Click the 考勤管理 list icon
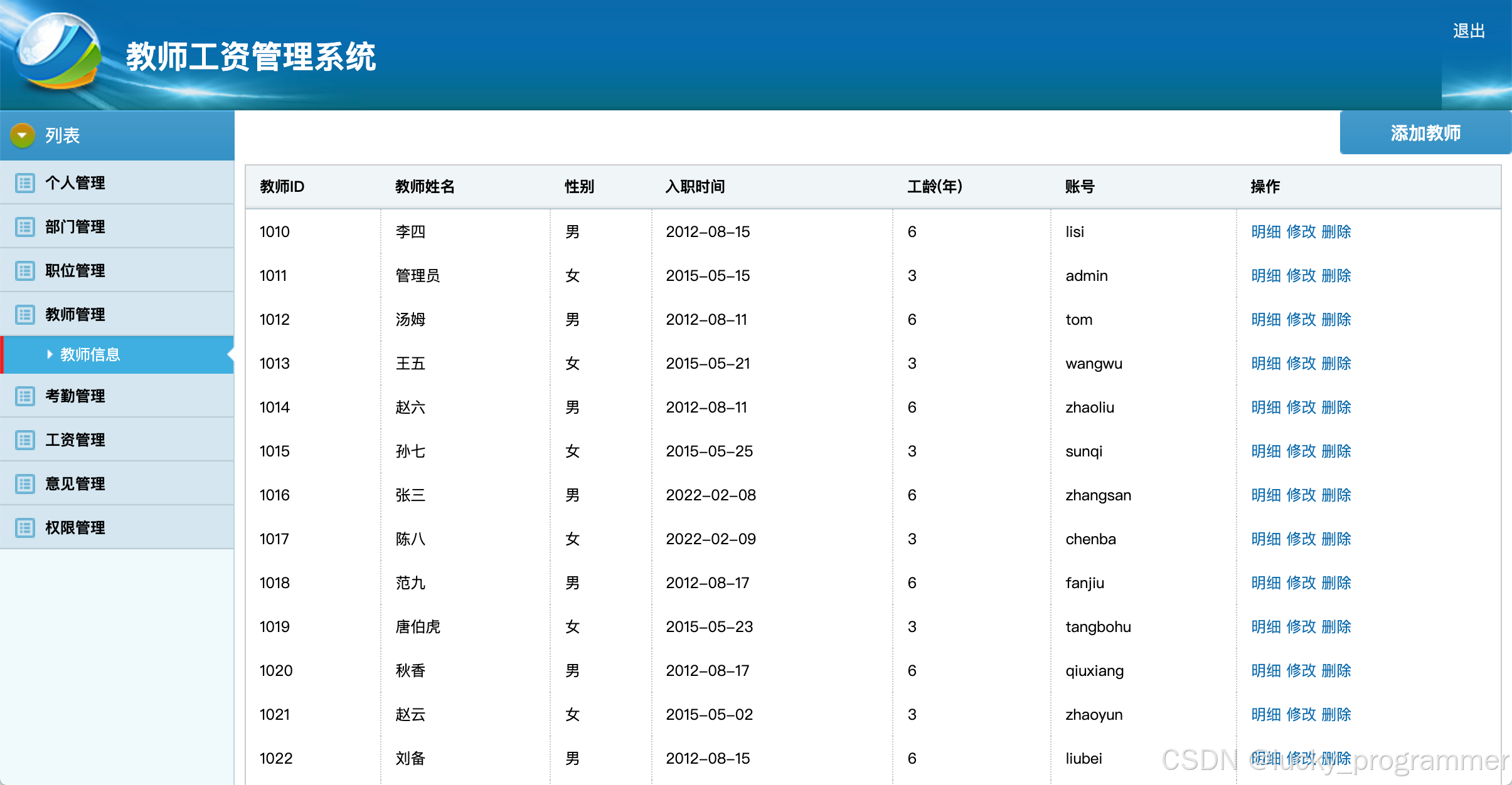 25,396
